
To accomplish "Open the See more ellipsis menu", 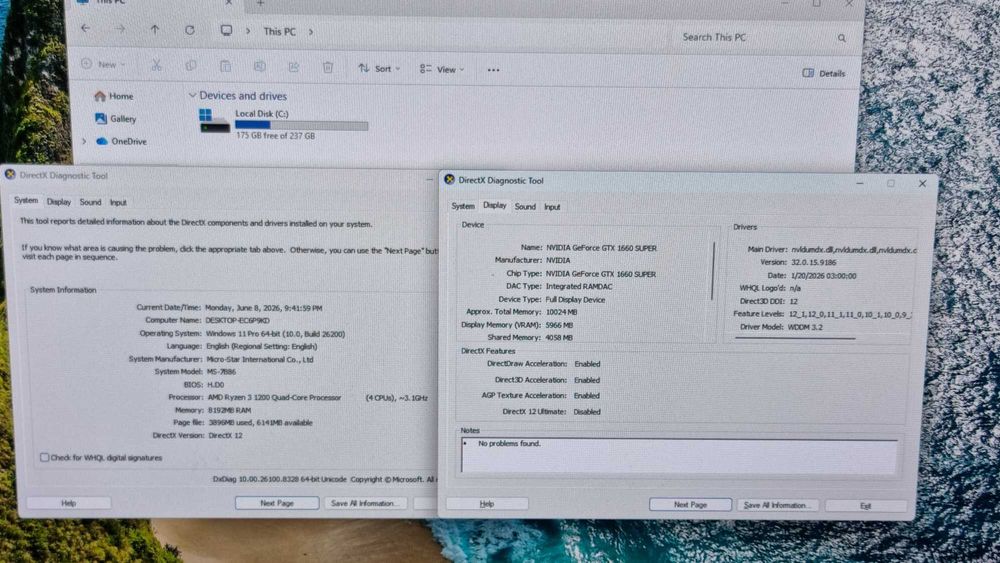I will tap(494, 70).
